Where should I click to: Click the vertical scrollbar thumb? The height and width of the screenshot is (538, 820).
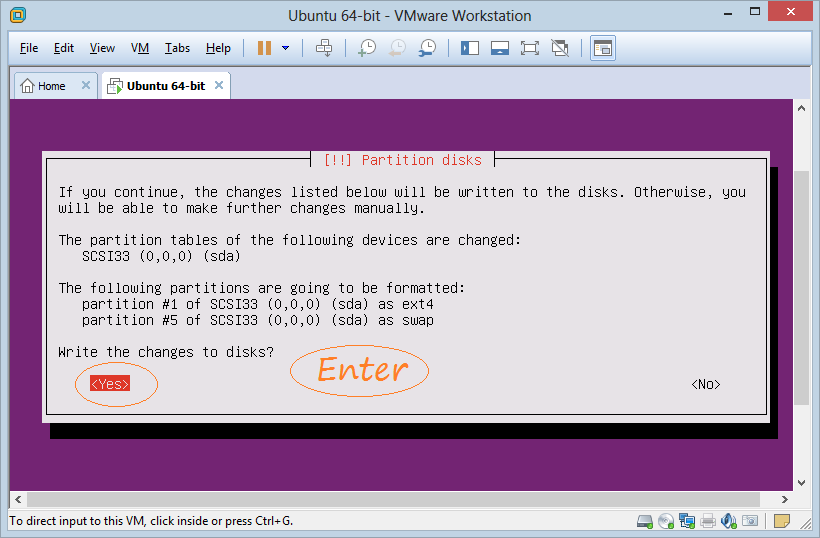point(801,288)
